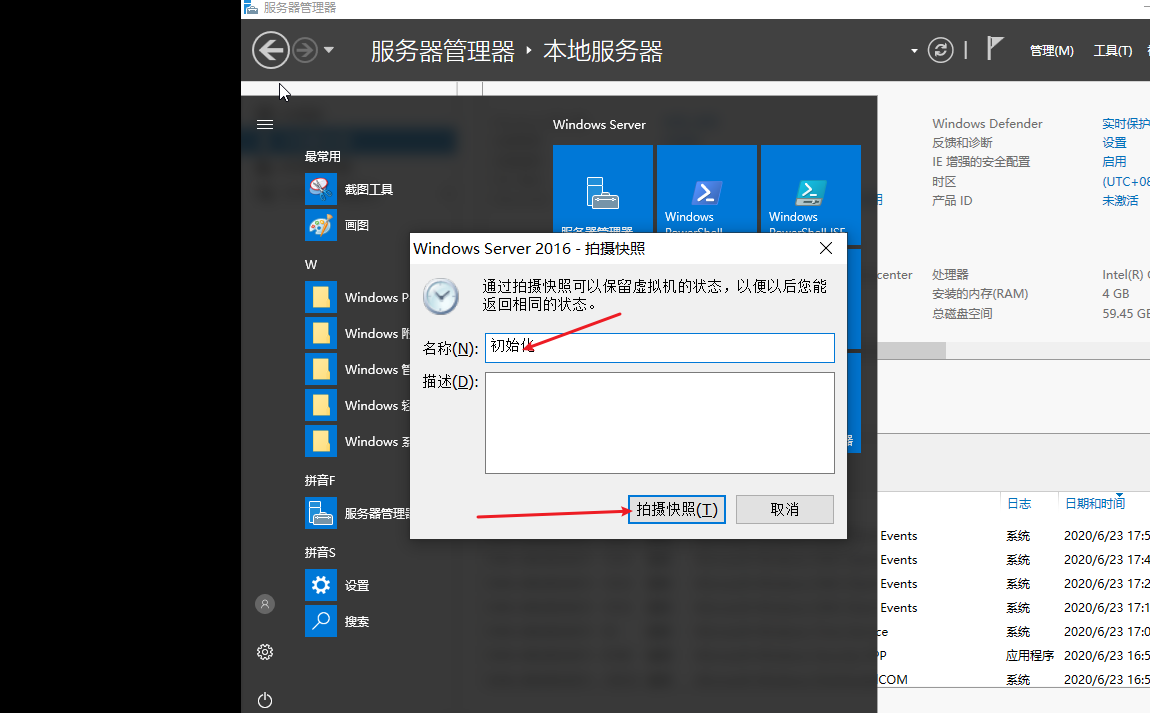Click the back navigation arrow
Viewport: 1150px width, 713px height.
pos(270,49)
